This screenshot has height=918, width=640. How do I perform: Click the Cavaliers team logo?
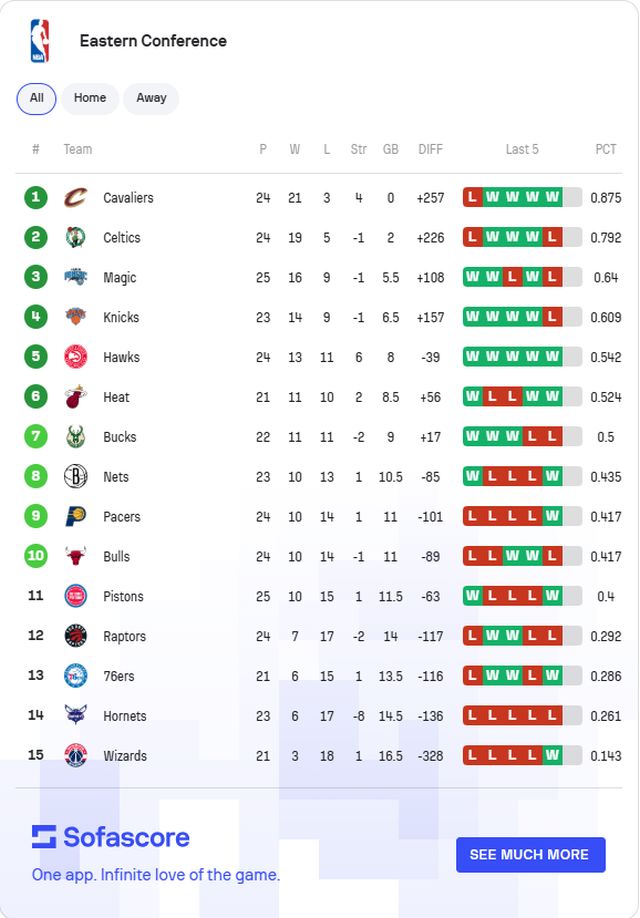[x=76, y=198]
